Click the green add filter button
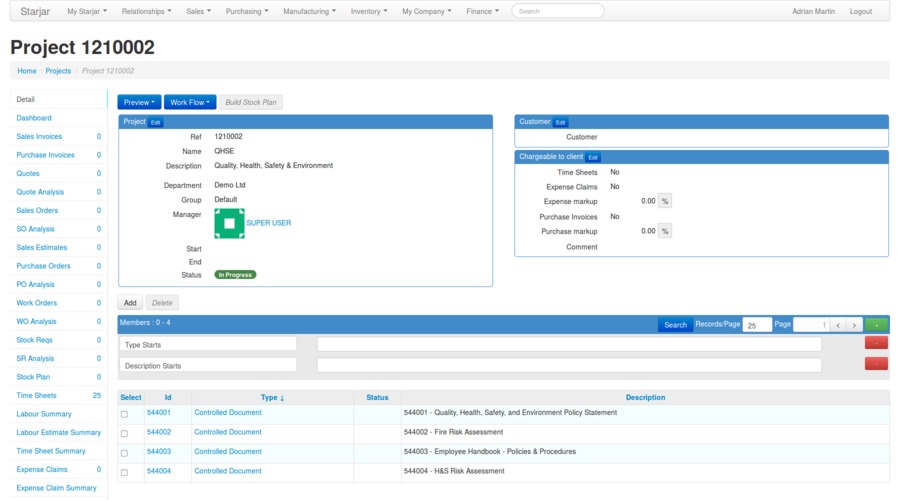 click(x=876, y=325)
